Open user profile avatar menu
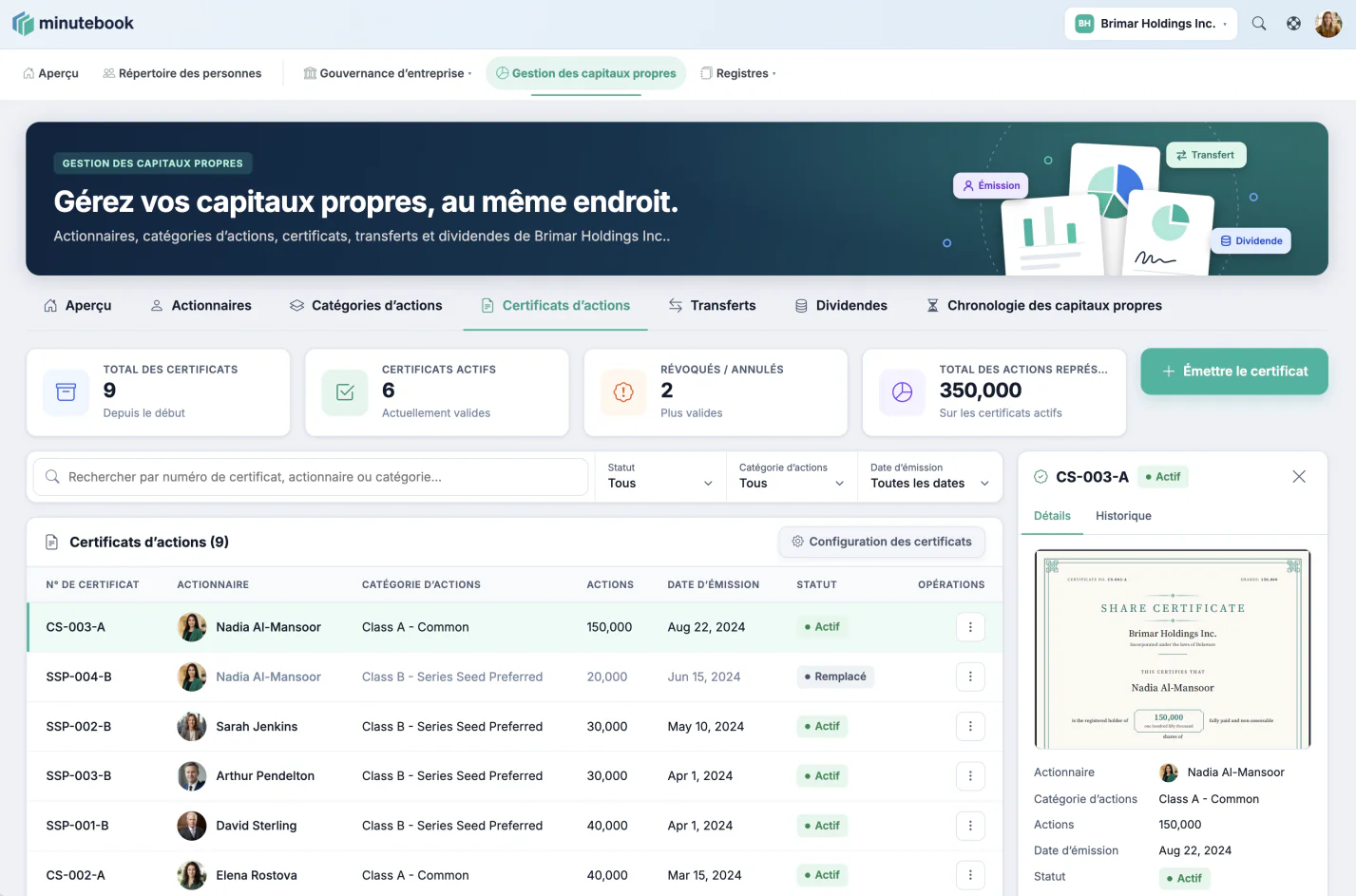This screenshot has height=896, width=1356. point(1328,24)
